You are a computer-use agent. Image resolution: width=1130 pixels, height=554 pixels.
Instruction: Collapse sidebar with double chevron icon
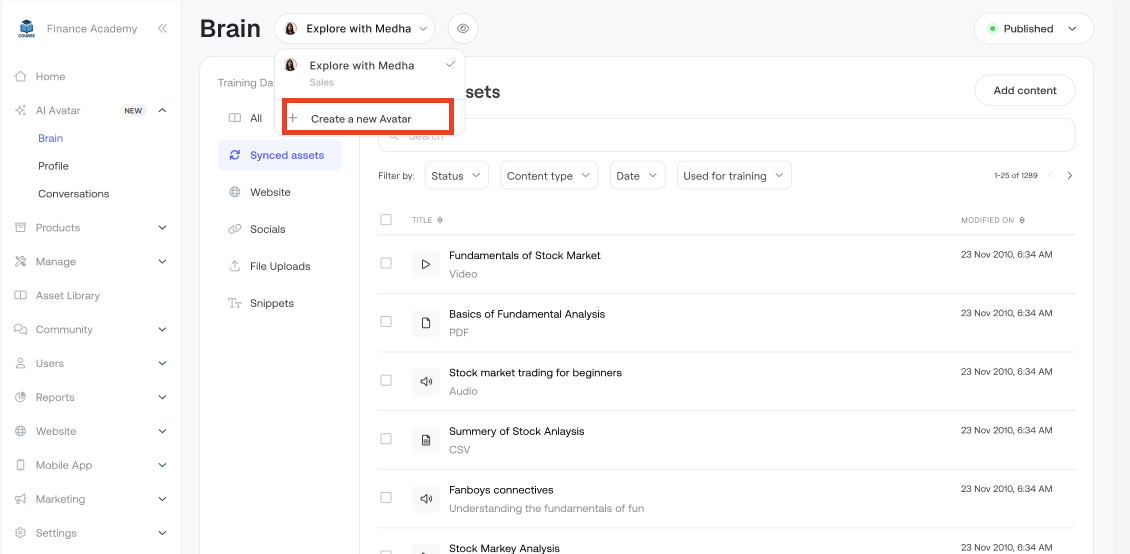click(162, 29)
